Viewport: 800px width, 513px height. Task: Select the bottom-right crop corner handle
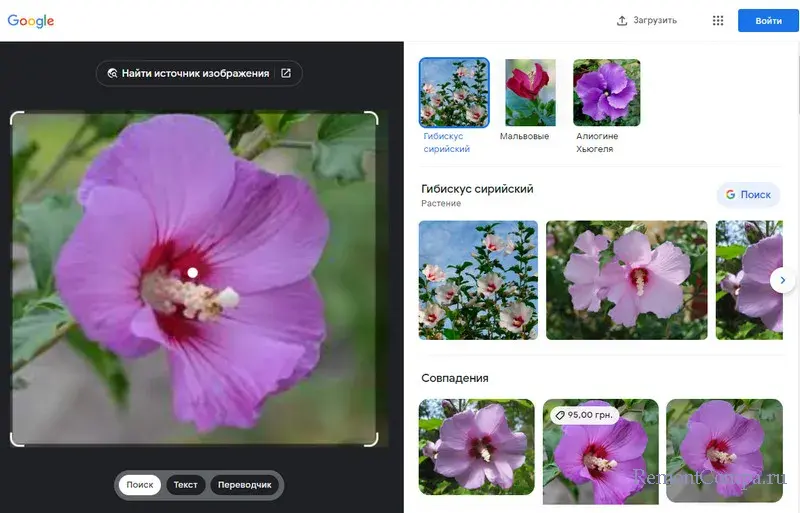coord(373,440)
